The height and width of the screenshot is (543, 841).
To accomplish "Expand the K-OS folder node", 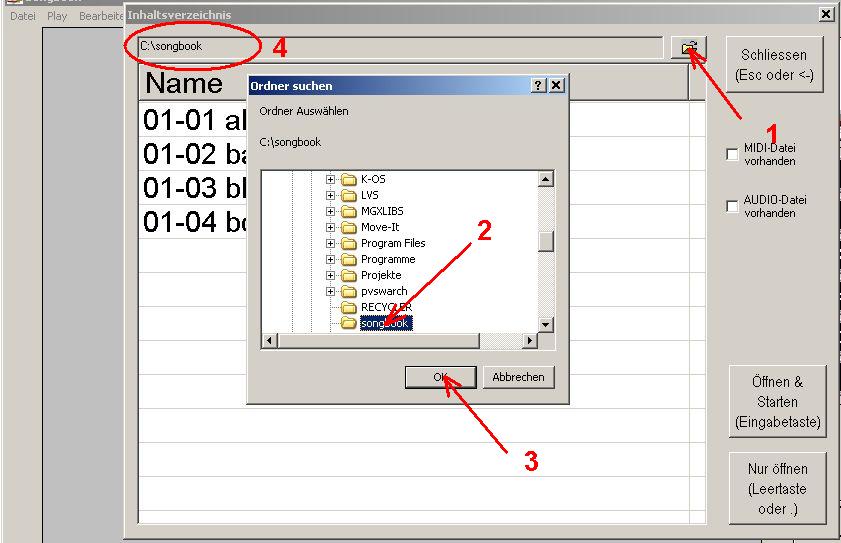I will click(x=330, y=179).
